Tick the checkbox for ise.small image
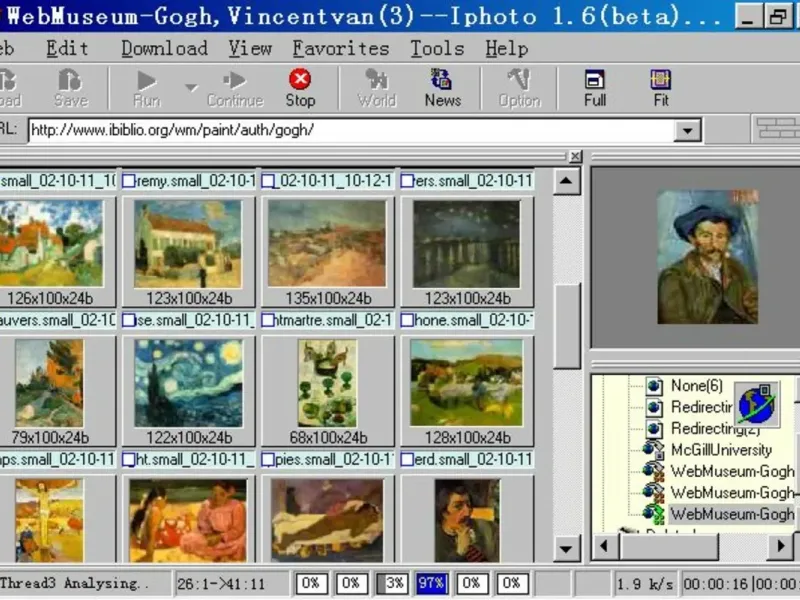The width and height of the screenshot is (800, 600). (x=129, y=320)
